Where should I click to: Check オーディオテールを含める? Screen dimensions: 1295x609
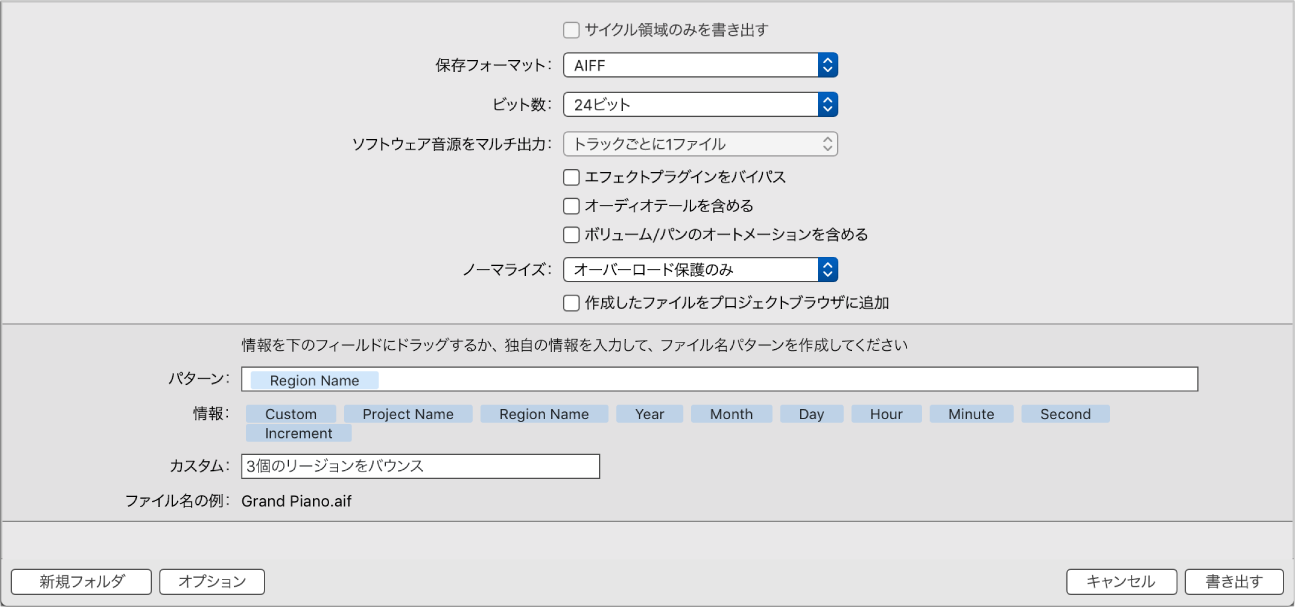coord(572,205)
